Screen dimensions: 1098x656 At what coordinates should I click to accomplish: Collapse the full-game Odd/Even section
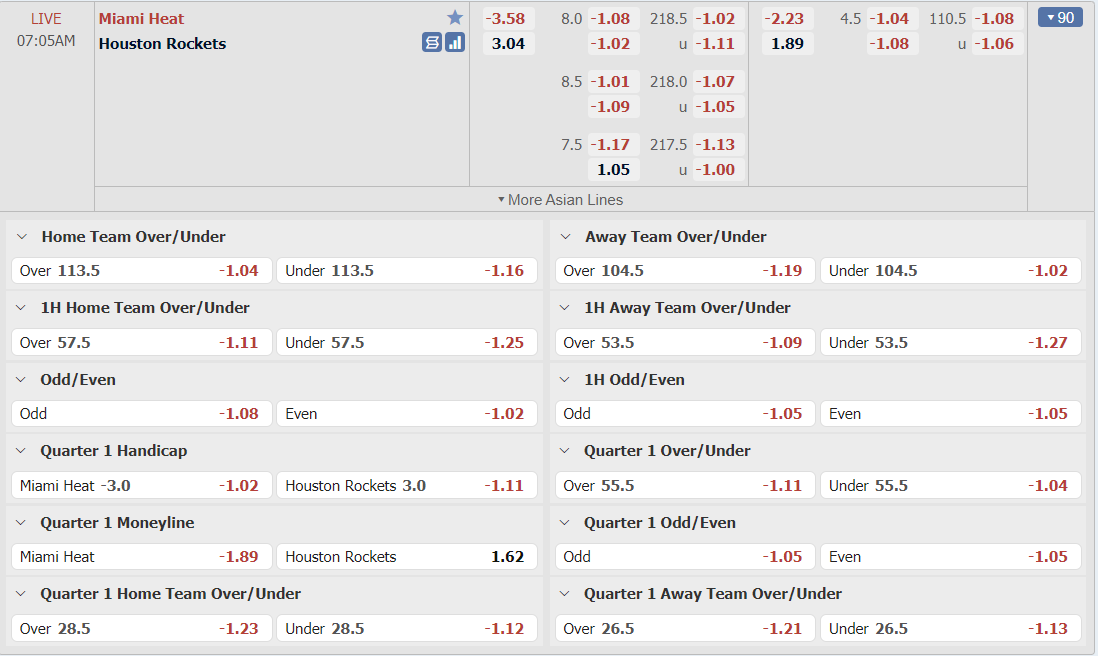tap(21, 379)
